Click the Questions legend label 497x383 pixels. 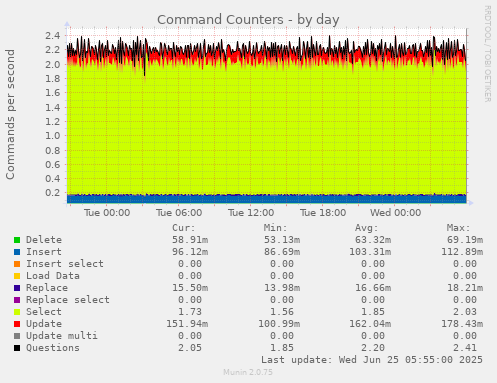click(x=53, y=348)
